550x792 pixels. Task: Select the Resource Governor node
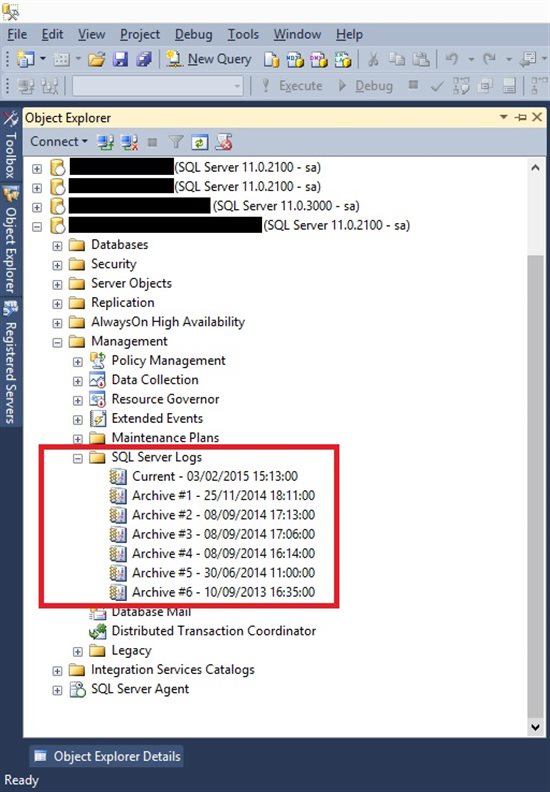point(165,399)
